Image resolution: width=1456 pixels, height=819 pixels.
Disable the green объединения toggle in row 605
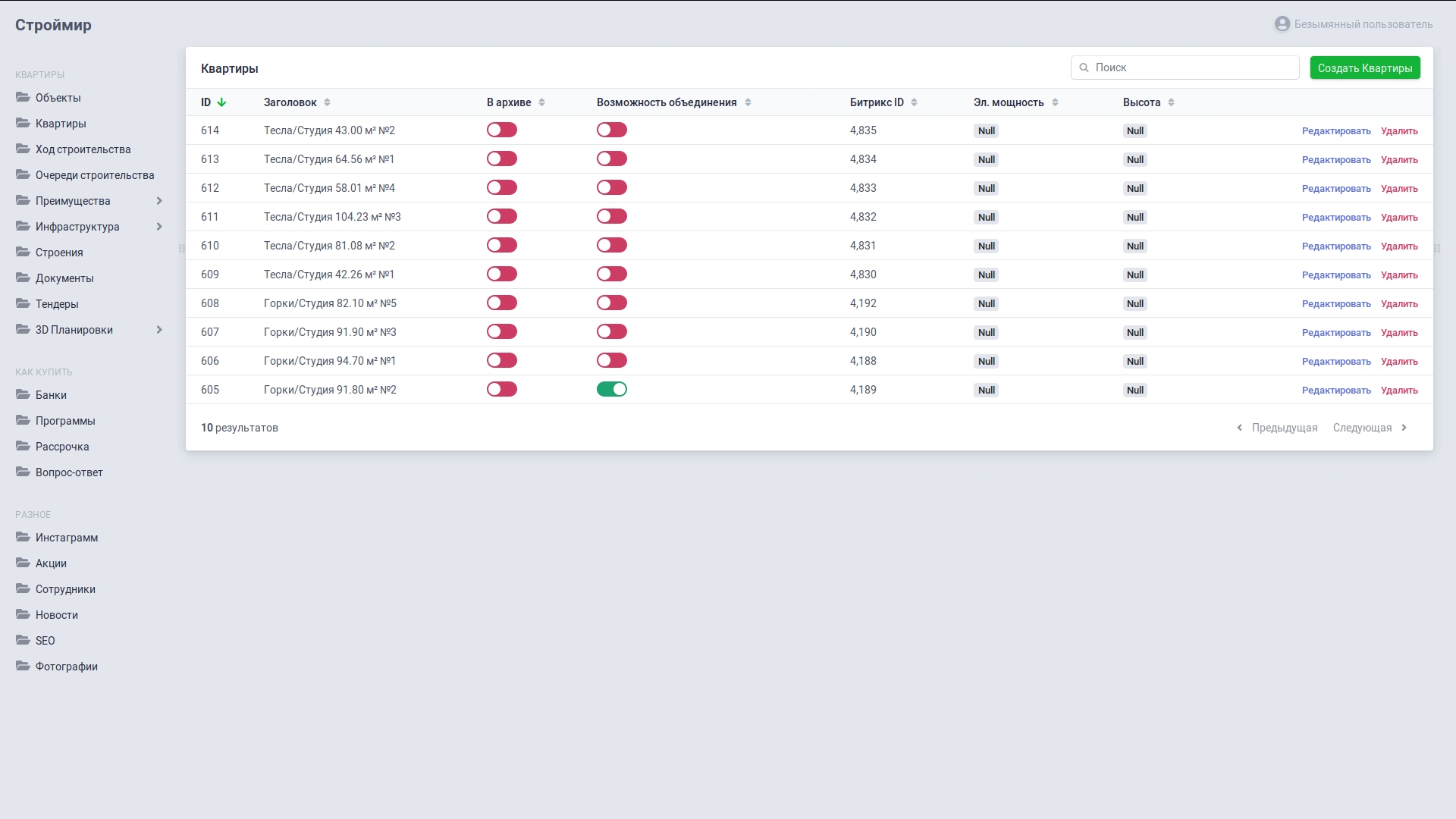coord(612,390)
